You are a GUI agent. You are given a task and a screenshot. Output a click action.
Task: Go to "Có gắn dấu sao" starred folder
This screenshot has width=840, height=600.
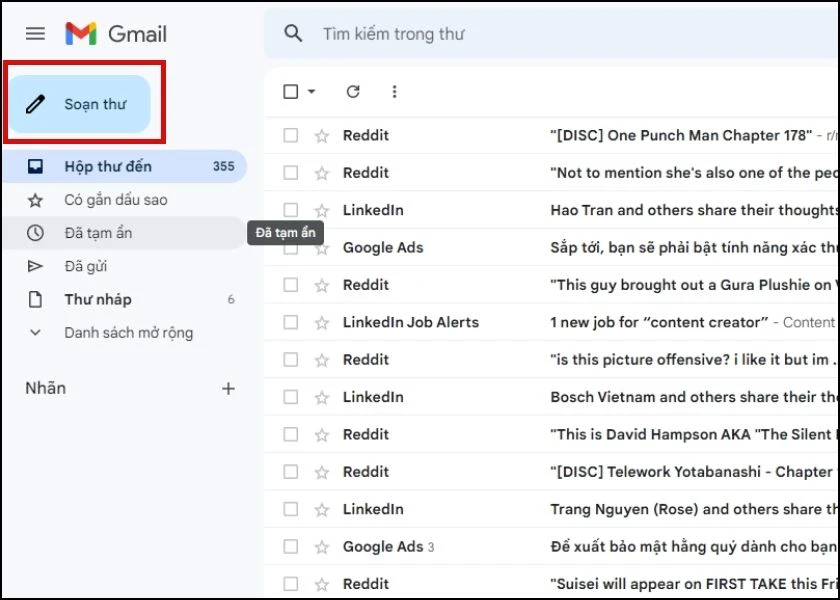point(124,200)
